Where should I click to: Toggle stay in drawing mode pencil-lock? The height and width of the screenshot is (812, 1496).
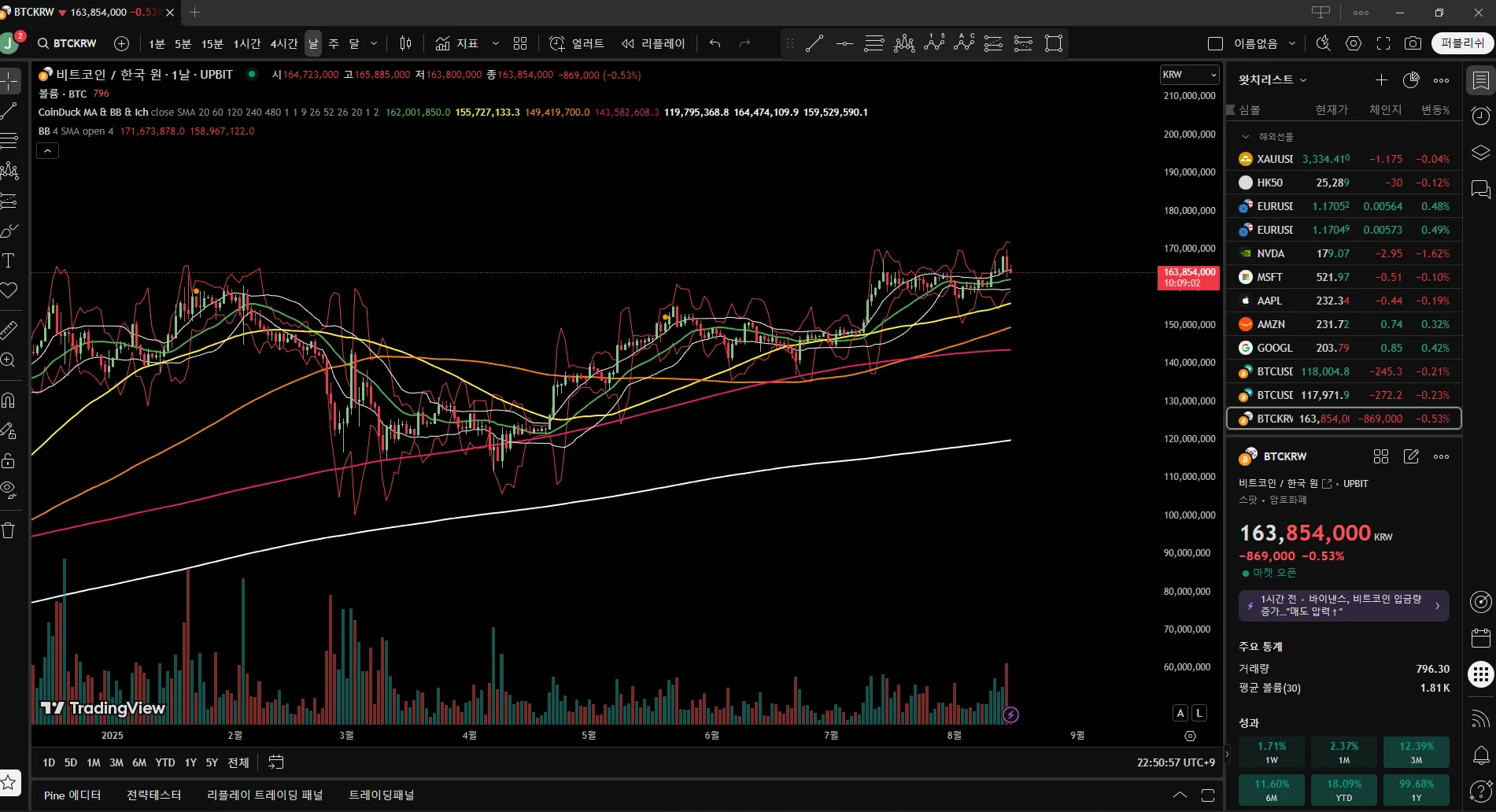[9, 430]
